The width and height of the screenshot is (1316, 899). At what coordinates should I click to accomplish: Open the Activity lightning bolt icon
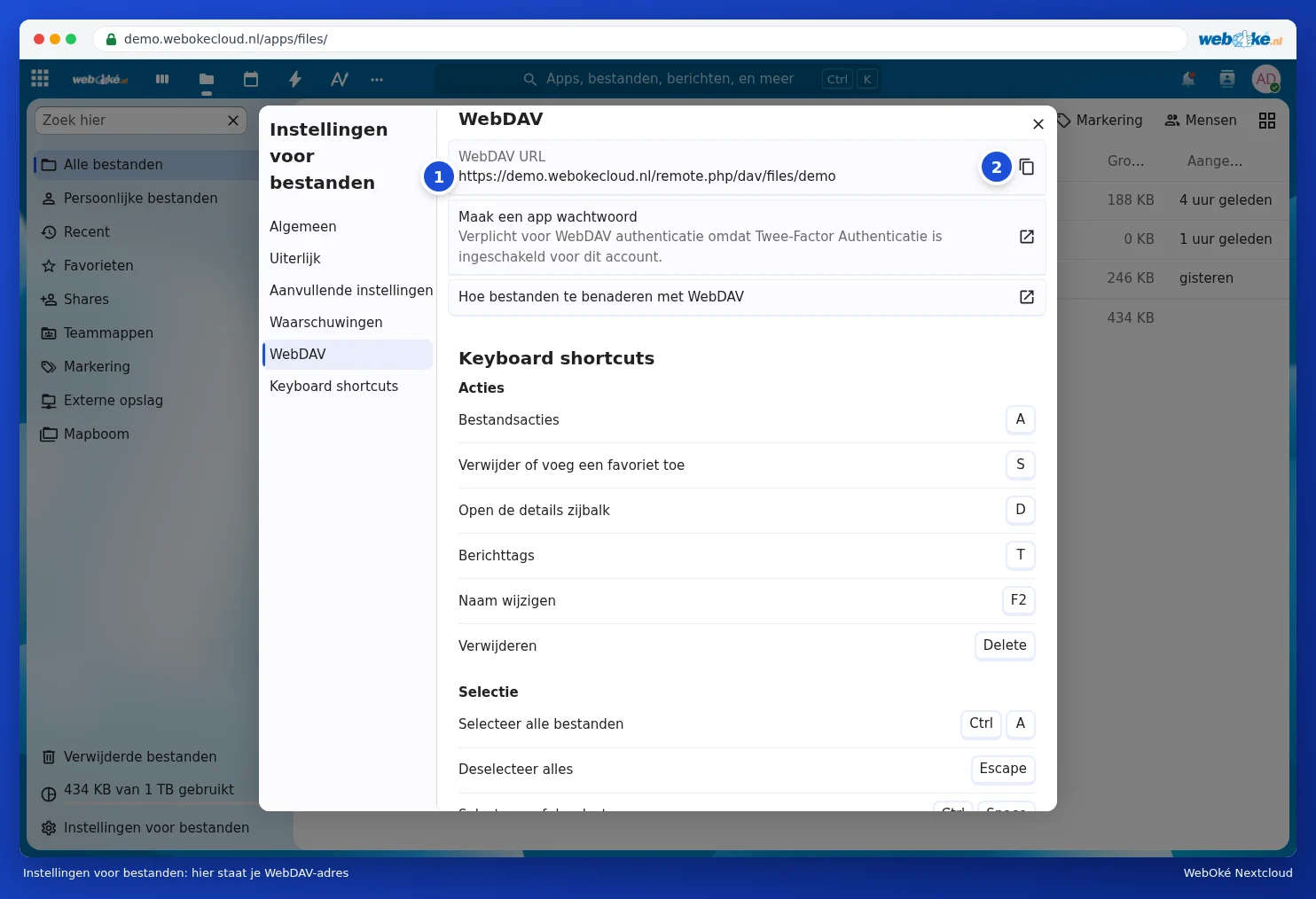pyautogui.click(x=295, y=79)
